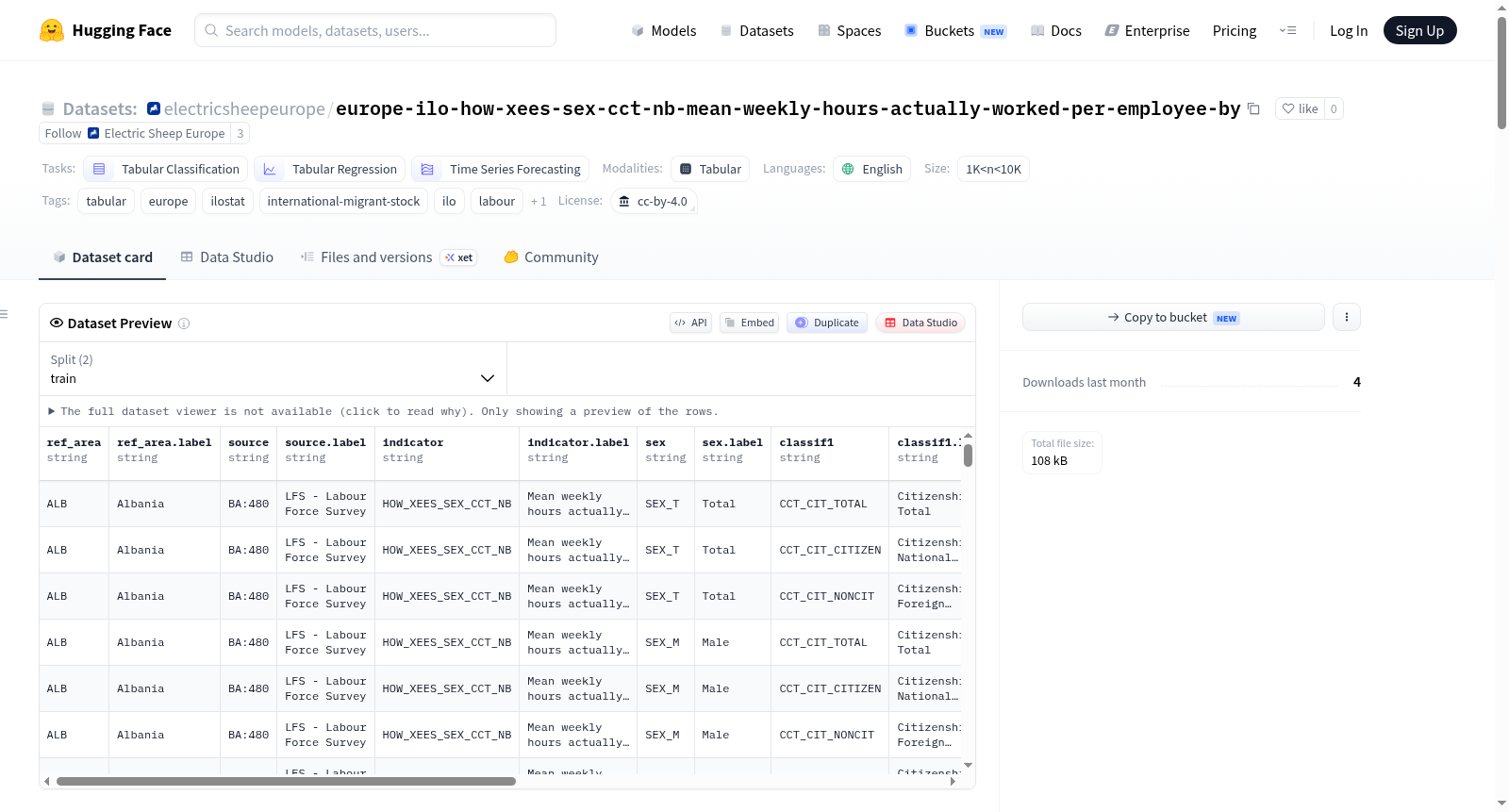Open the Split train dropdown

273,369
